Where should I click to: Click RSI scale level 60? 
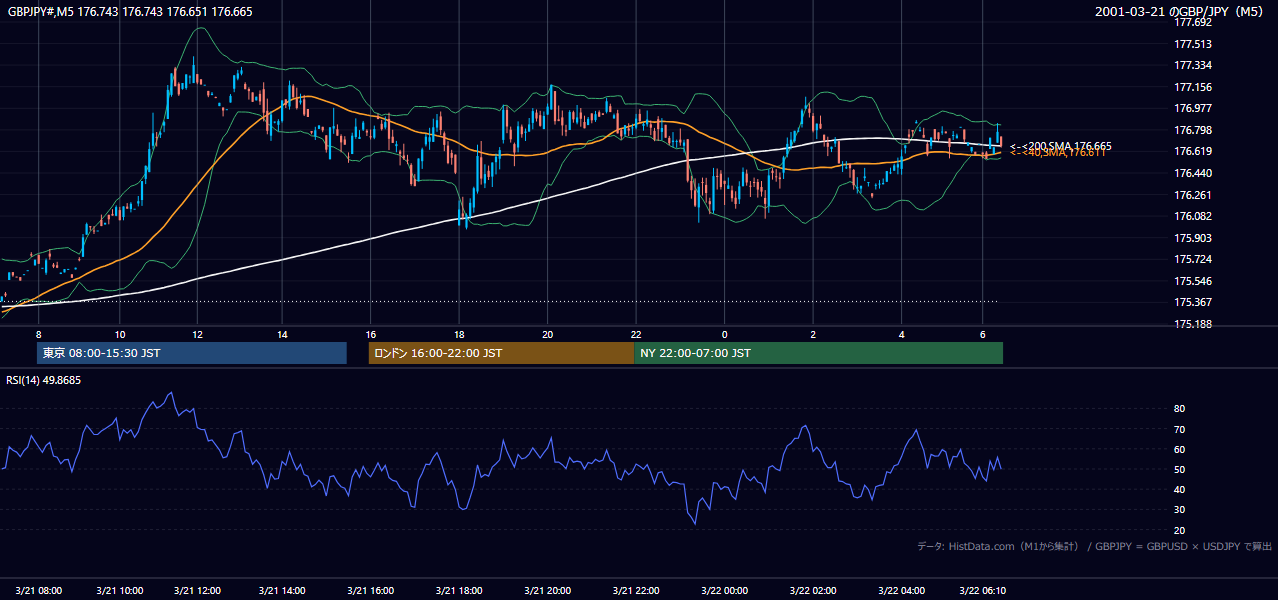point(1180,450)
